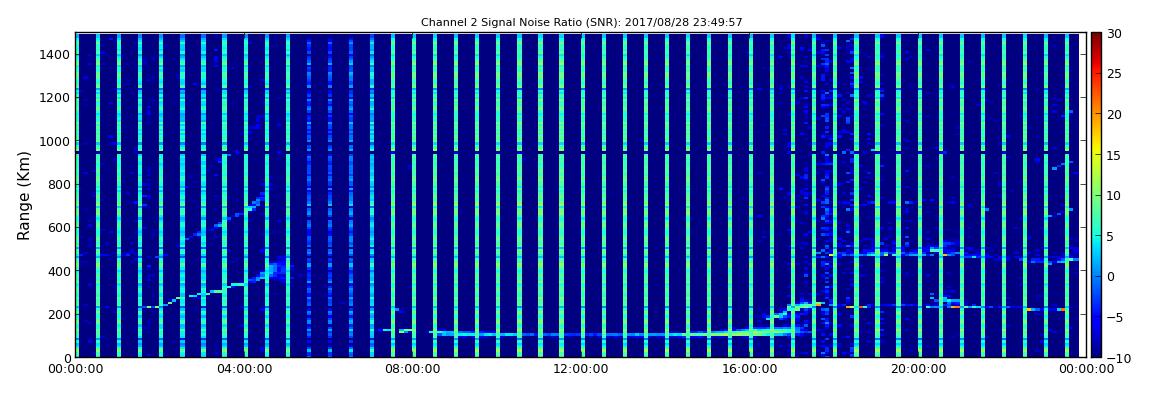Click the 800 range tick label
Screen dimensions: 1150x407
point(59,184)
